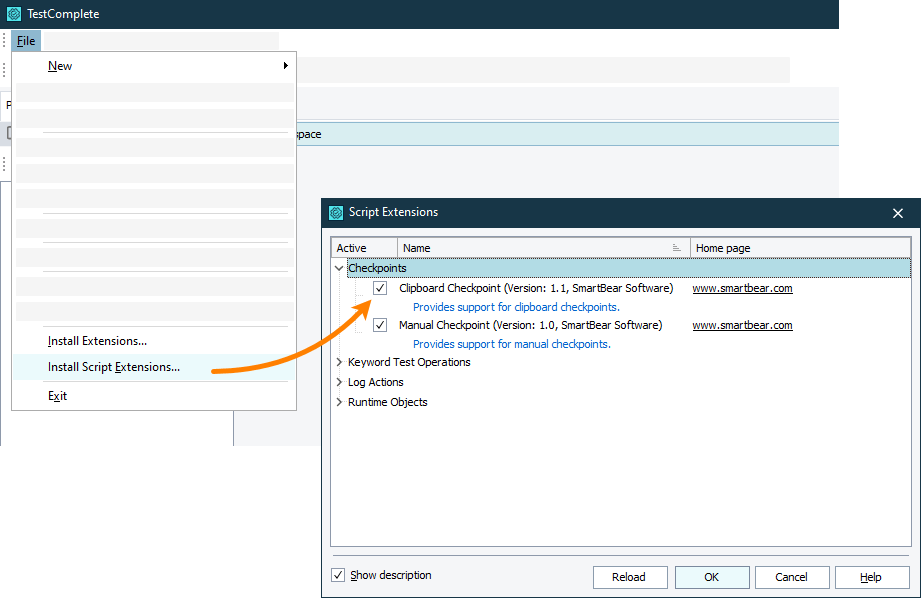
Task: Open the New submenu in File menu
Action: click(154, 66)
